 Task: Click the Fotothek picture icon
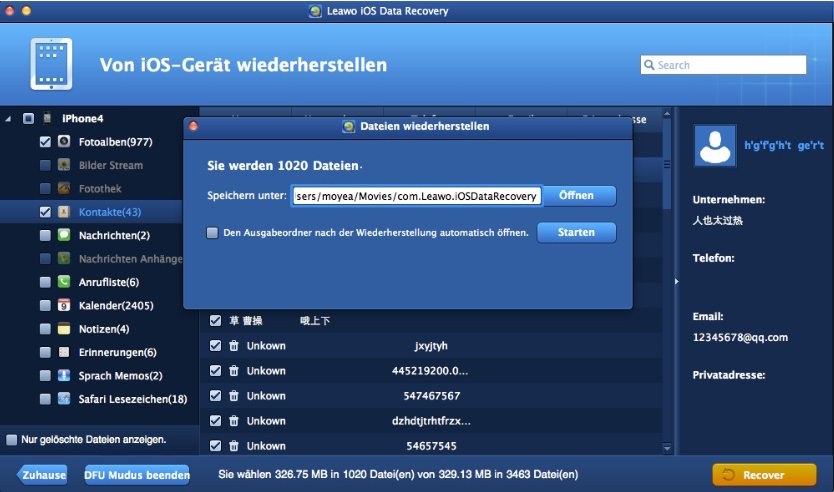click(x=64, y=188)
